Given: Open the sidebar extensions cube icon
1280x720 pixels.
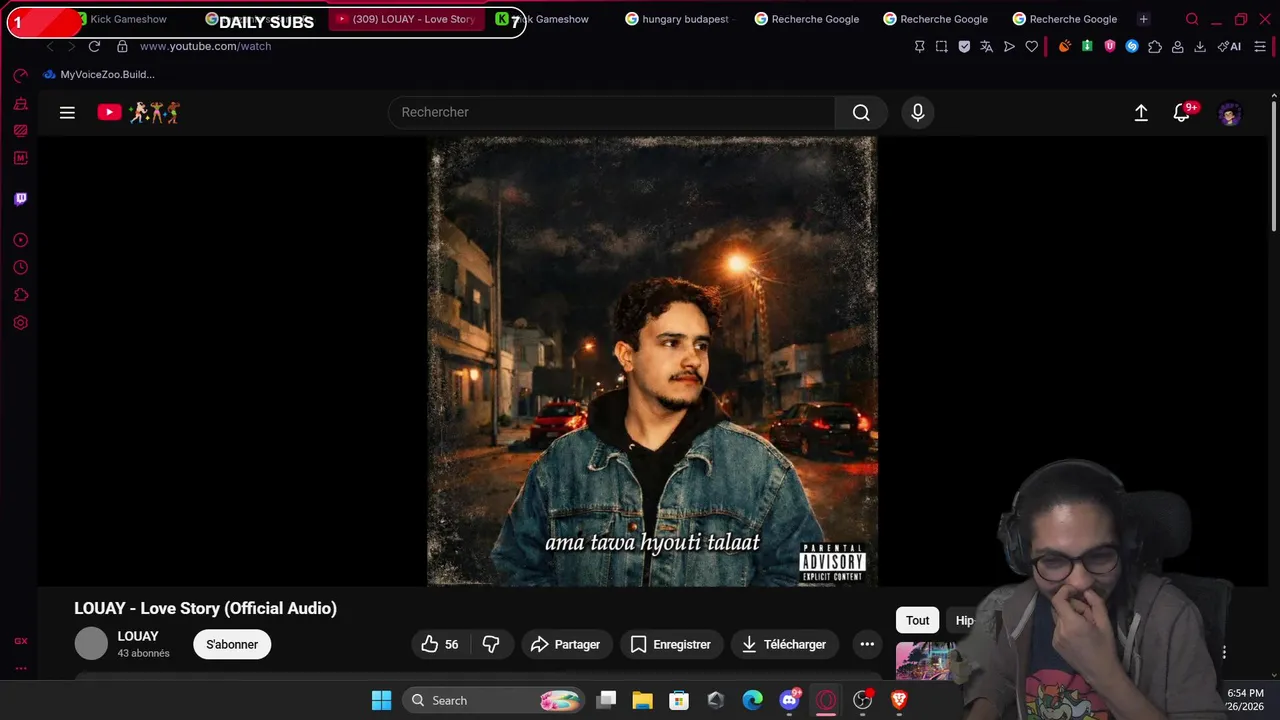Looking at the screenshot, I should [x=20, y=295].
